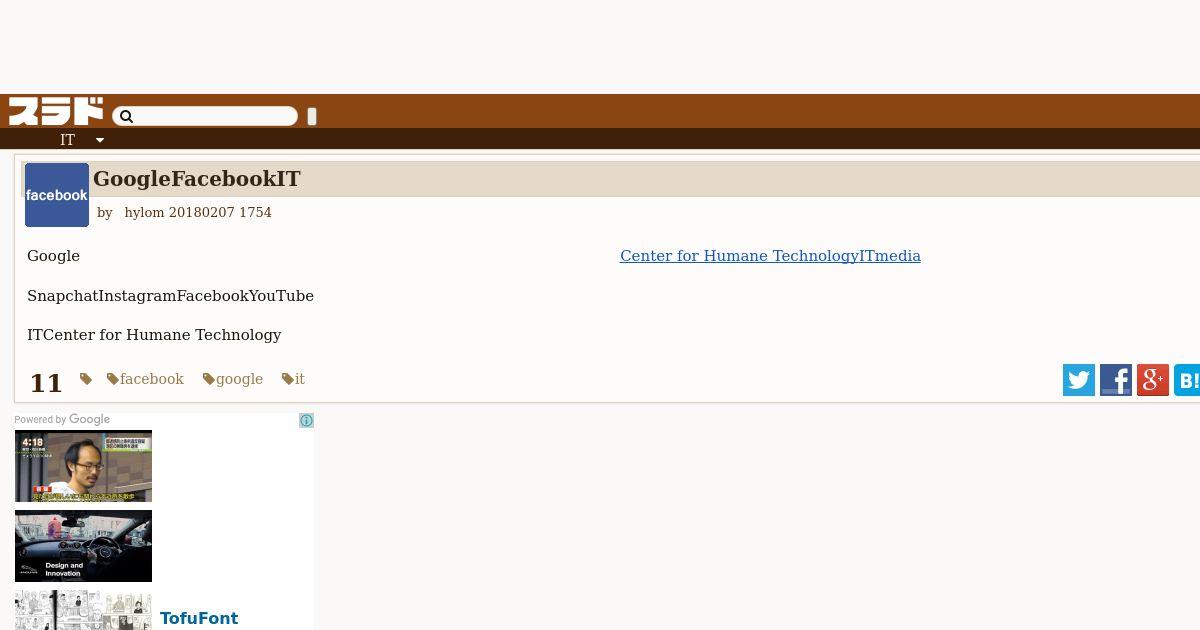Screen dimensions: 1200x630
Task: Click the author name hylom
Action: pyautogui.click(x=144, y=213)
